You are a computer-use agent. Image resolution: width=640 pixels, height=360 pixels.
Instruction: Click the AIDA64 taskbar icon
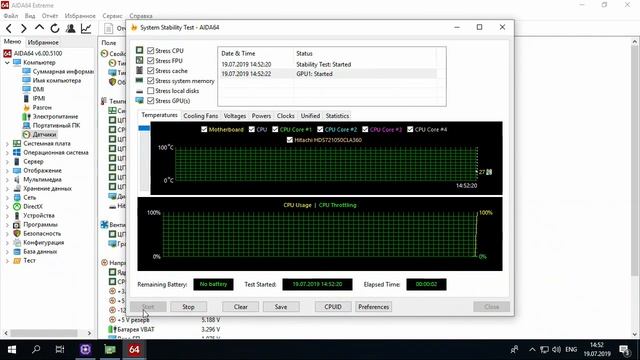click(134, 349)
